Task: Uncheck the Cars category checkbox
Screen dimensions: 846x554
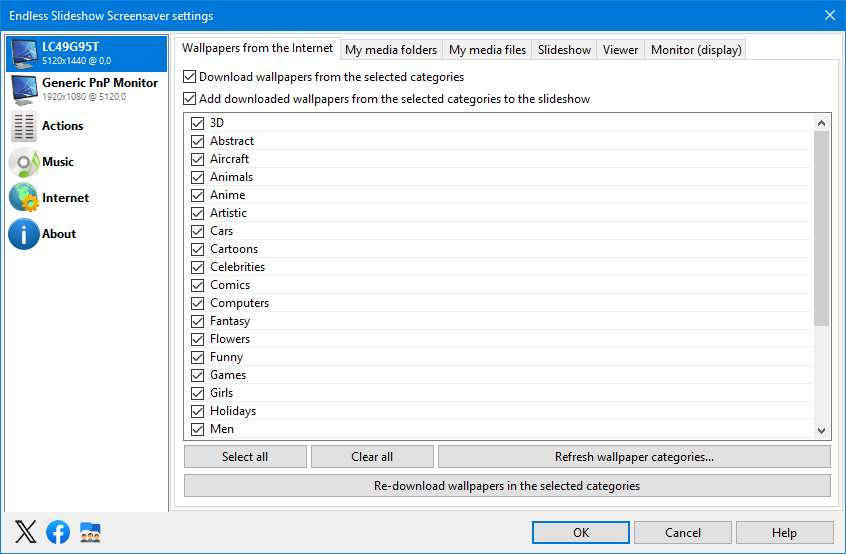Action: click(197, 231)
